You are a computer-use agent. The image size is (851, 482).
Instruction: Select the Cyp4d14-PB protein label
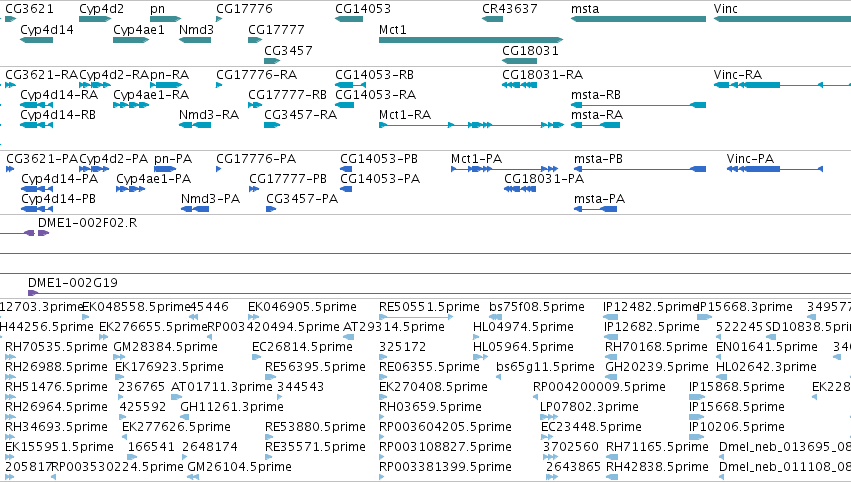59,199
